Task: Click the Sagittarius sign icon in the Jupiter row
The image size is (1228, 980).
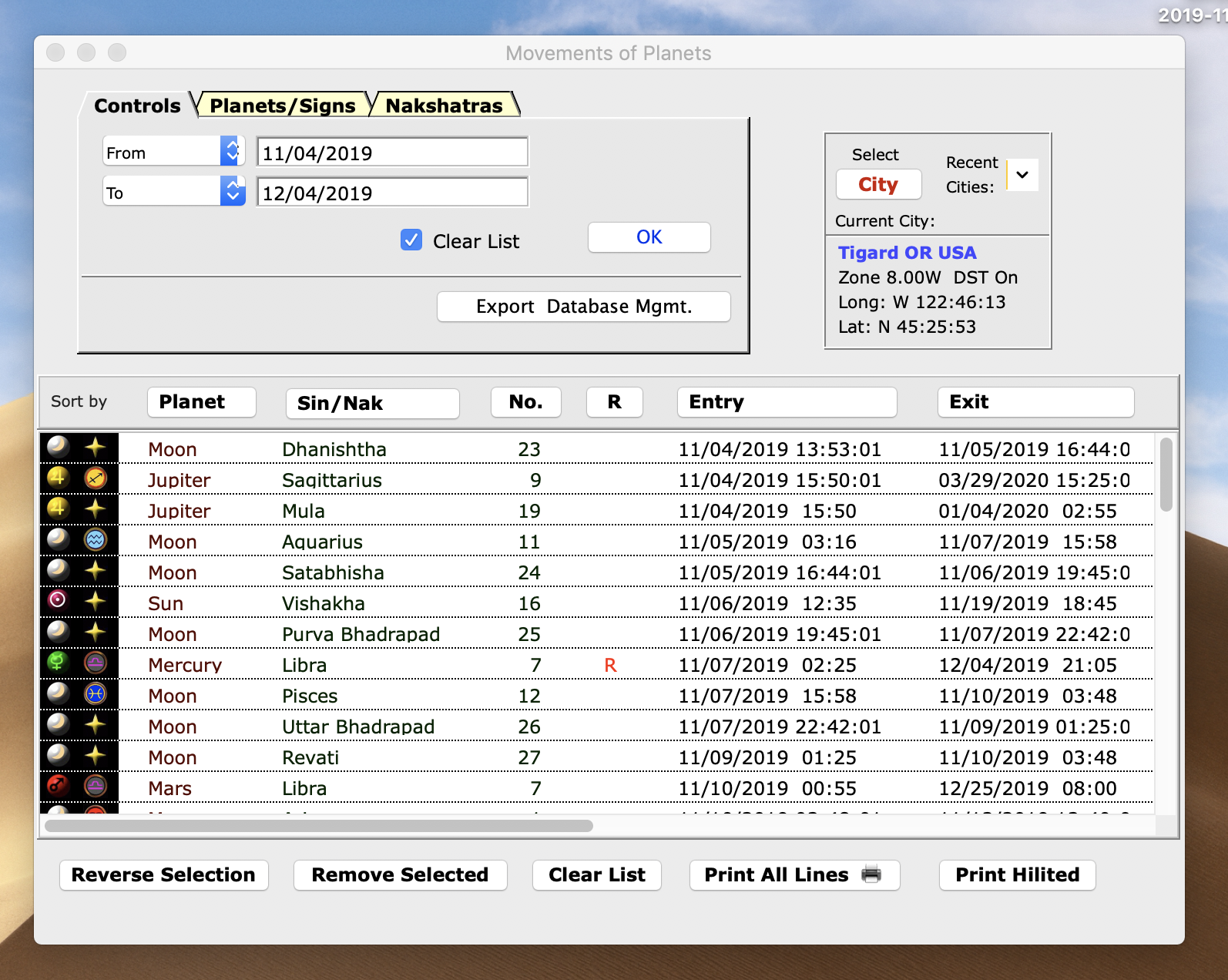Action: [96, 478]
